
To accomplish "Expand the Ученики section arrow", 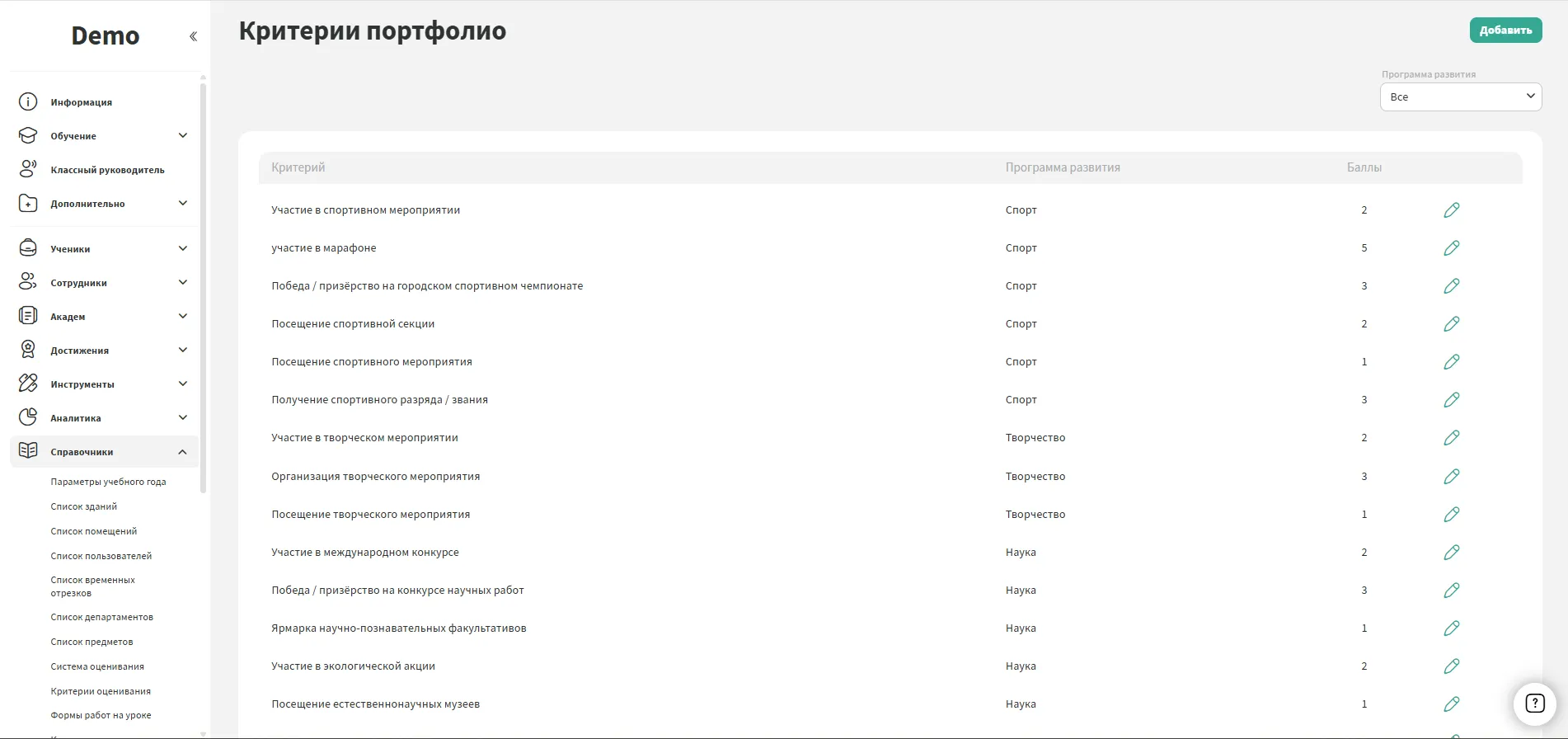I will pyautogui.click(x=183, y=249).
